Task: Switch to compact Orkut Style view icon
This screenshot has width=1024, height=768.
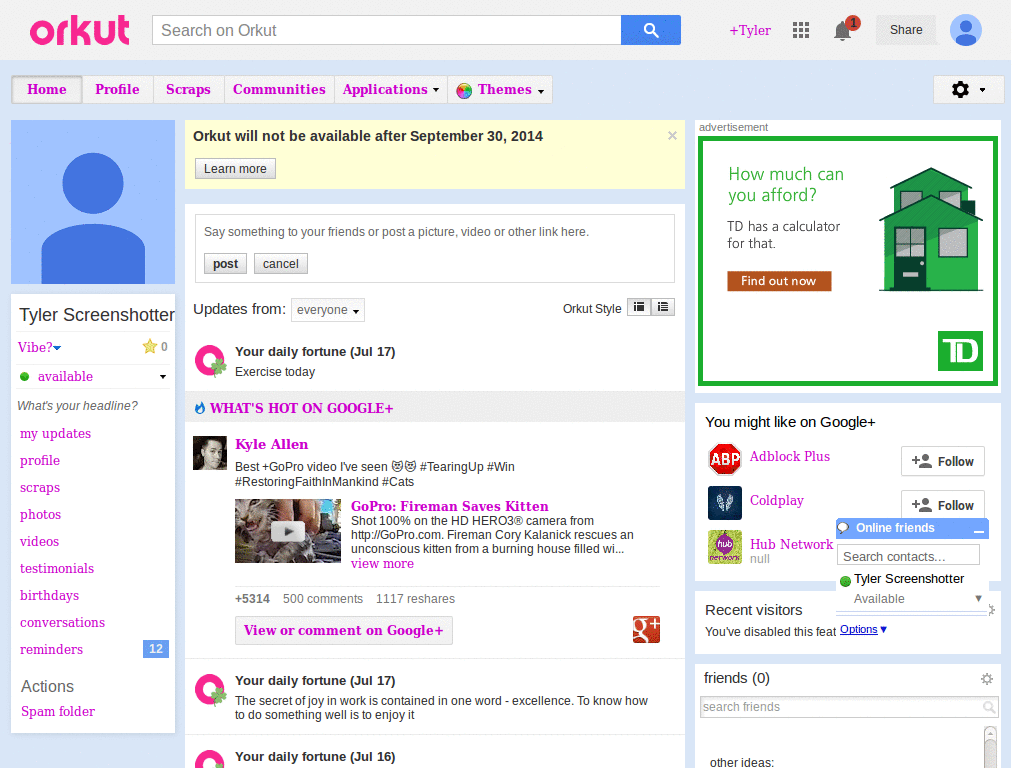Action: tap(639, 307)
